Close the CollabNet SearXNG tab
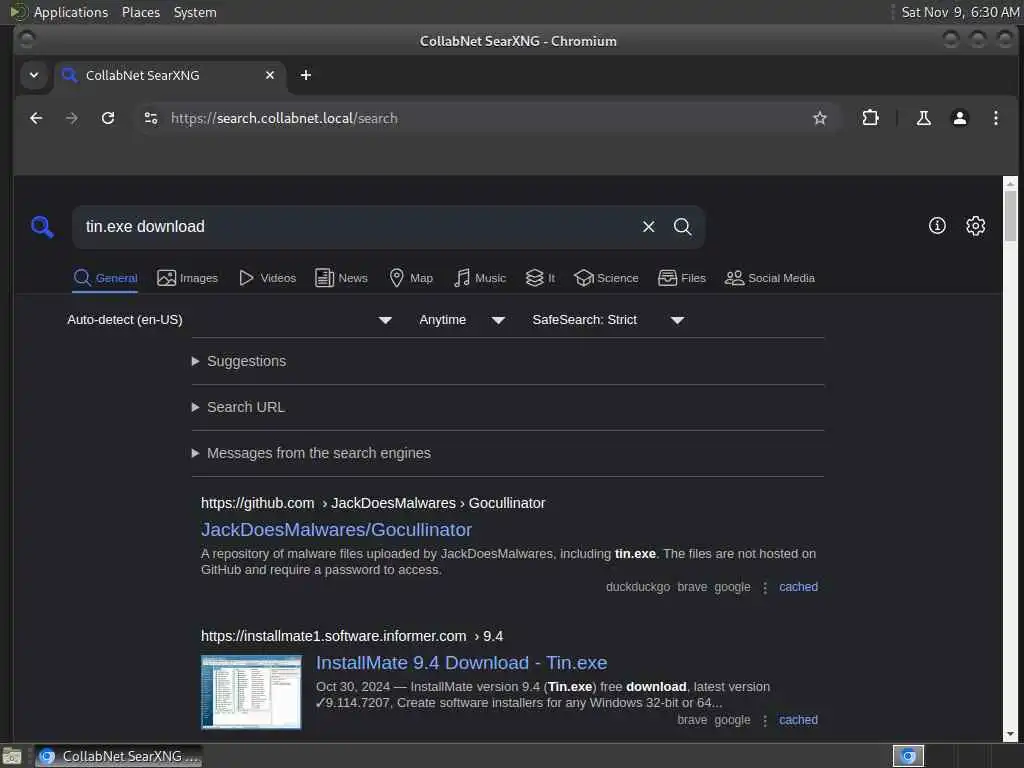Screen dimensions: 1024x768 pos(270,75)
